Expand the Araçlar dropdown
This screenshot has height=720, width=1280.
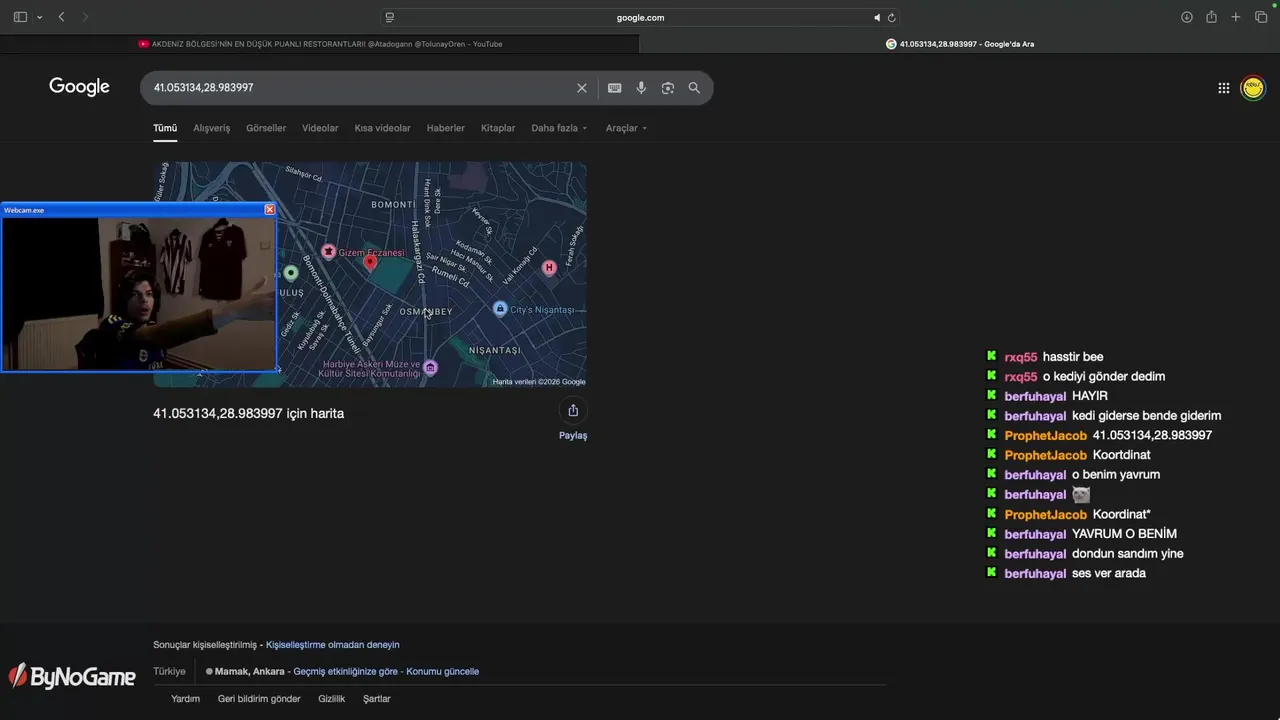[626, 128]
